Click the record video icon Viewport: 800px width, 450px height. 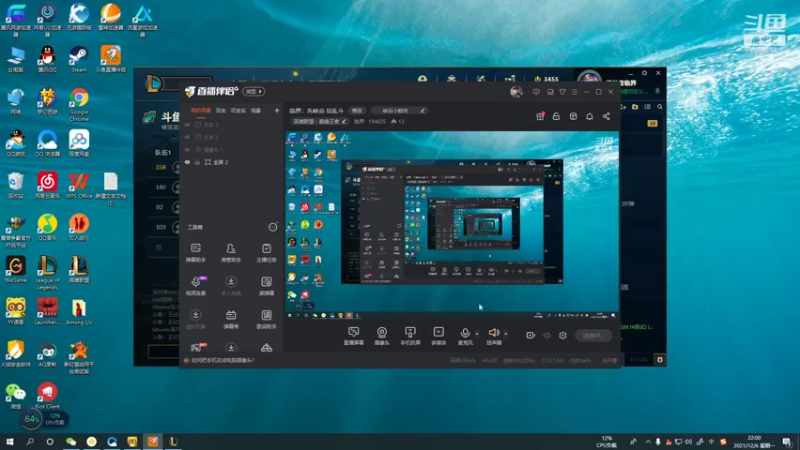click(530, 335)
